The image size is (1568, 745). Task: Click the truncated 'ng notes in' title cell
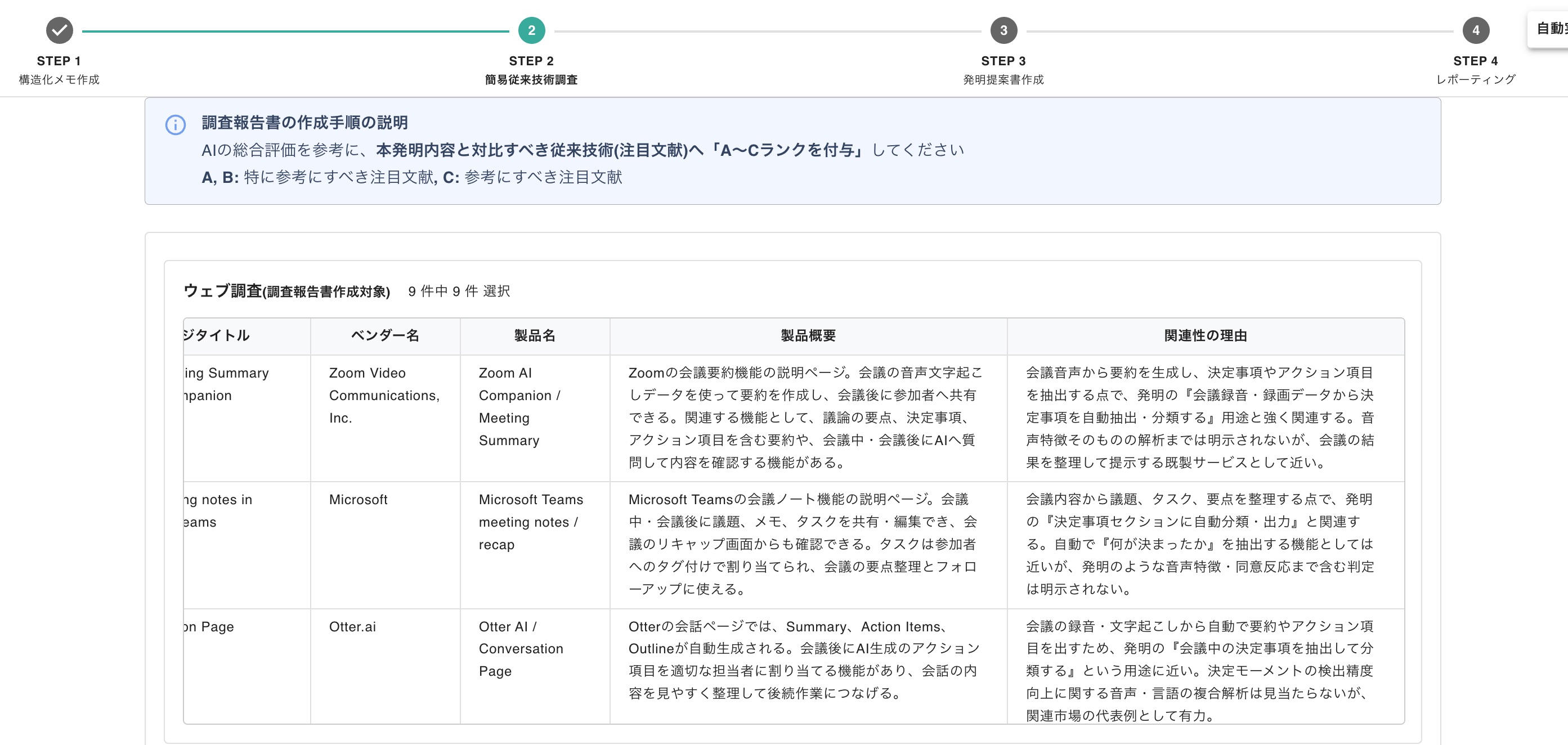[247, 545]
